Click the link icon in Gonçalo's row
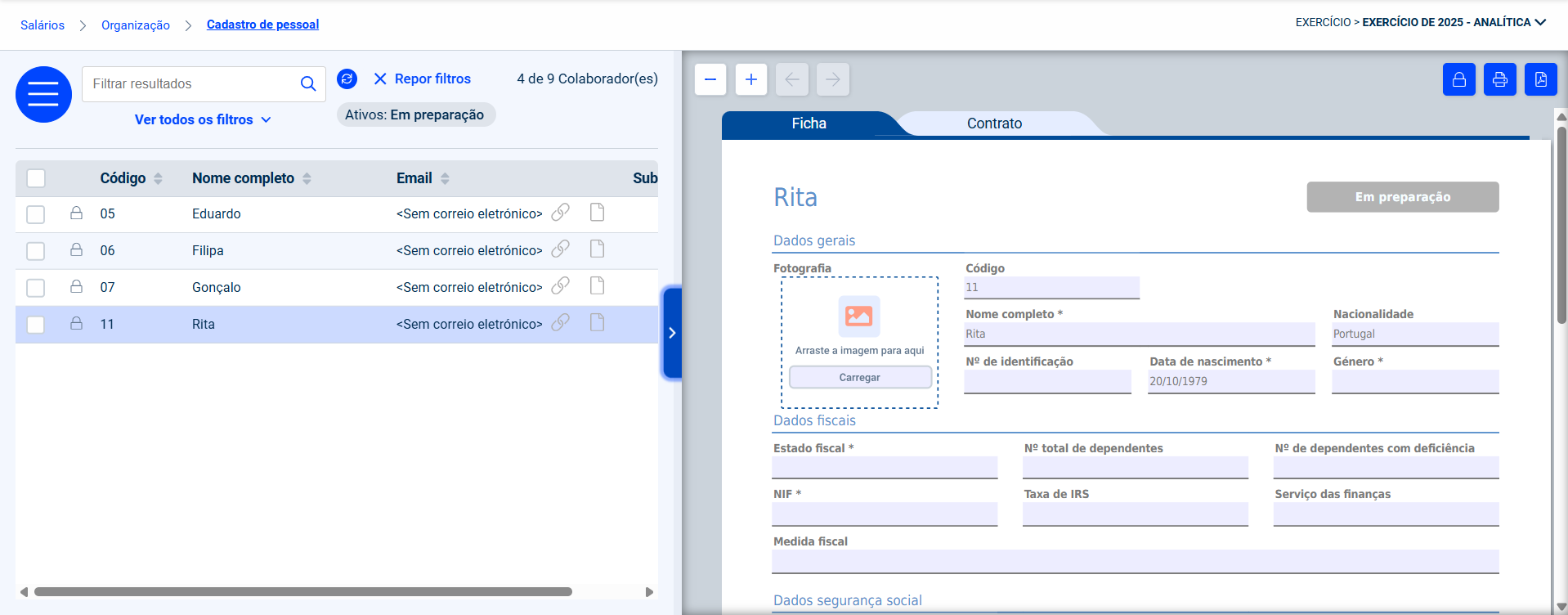Image resolution: width=1568 pixels, height=615 pixels. (560, 286)
